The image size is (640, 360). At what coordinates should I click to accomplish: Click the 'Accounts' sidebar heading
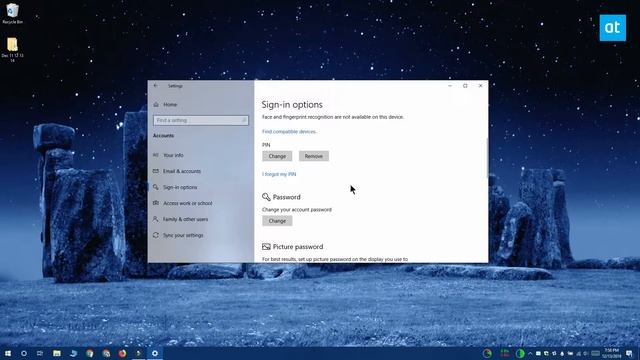click(x=163, y=136)
